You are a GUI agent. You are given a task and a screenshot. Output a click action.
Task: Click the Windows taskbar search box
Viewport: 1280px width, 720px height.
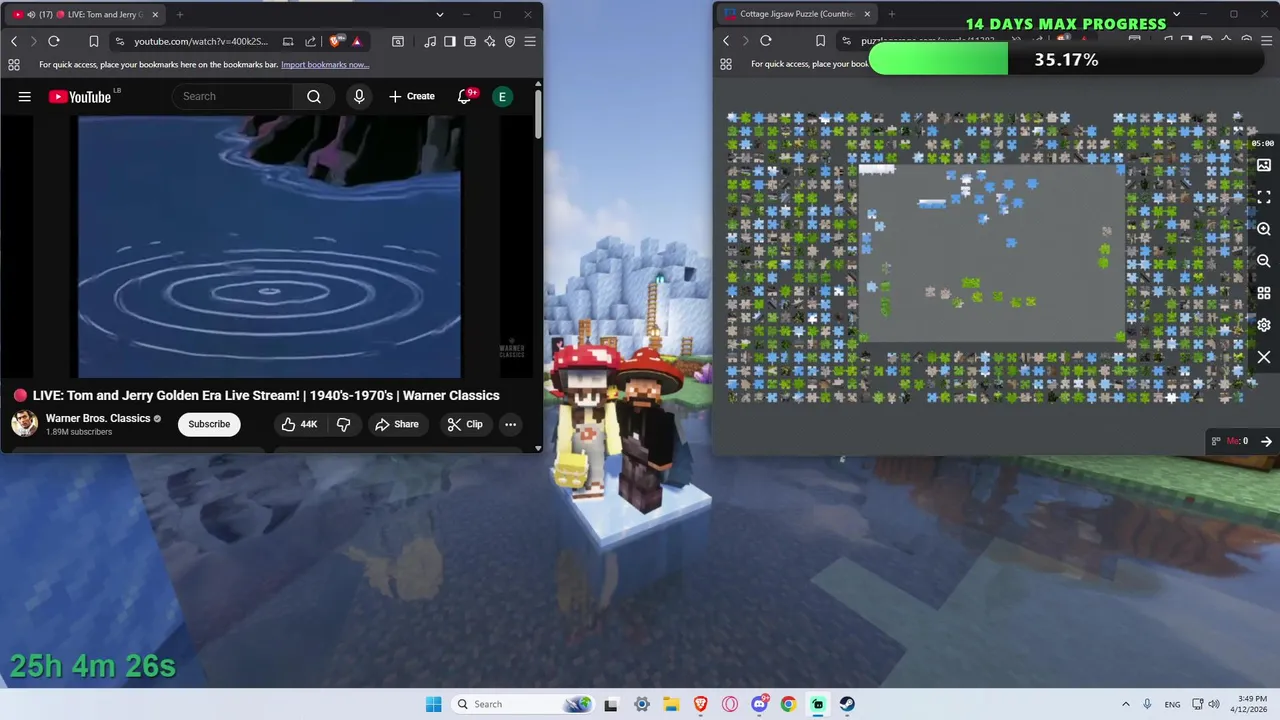(x=521, y=704)
